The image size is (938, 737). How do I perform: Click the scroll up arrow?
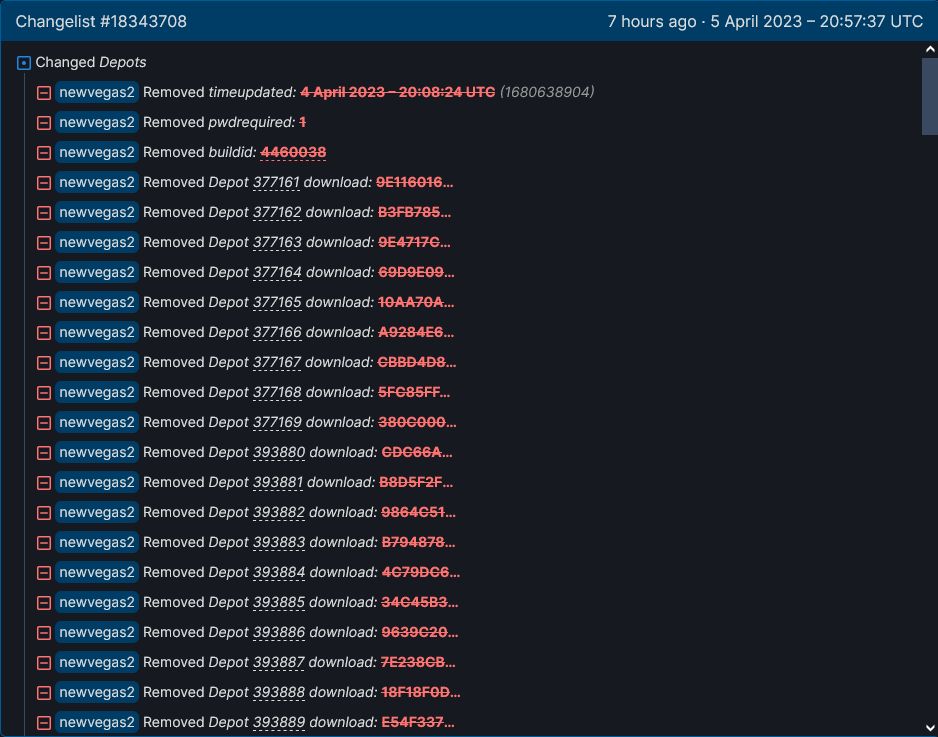click(x=930, y=49)
